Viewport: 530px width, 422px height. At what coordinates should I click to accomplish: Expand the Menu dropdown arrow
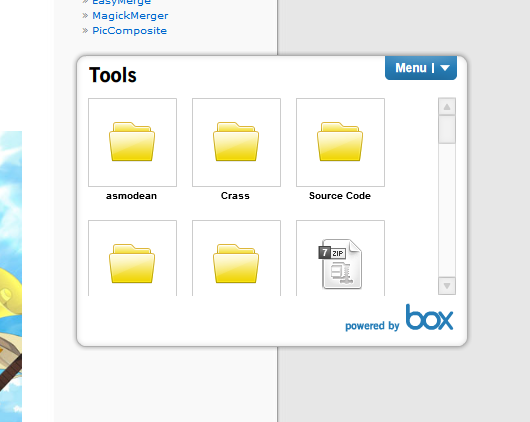coord(445,68)
